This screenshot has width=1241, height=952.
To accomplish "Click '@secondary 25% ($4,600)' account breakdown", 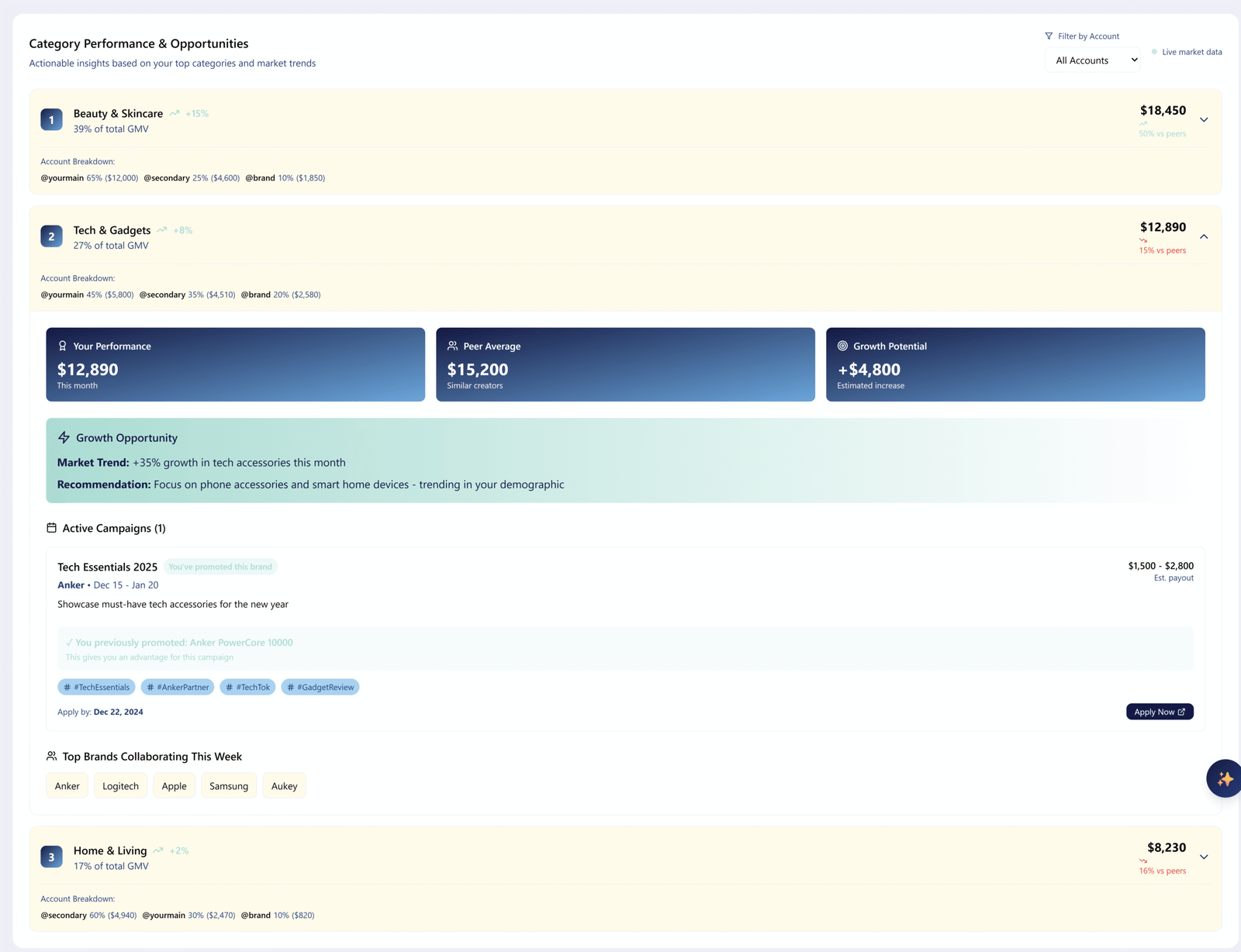I will click(x=192, y=178).
